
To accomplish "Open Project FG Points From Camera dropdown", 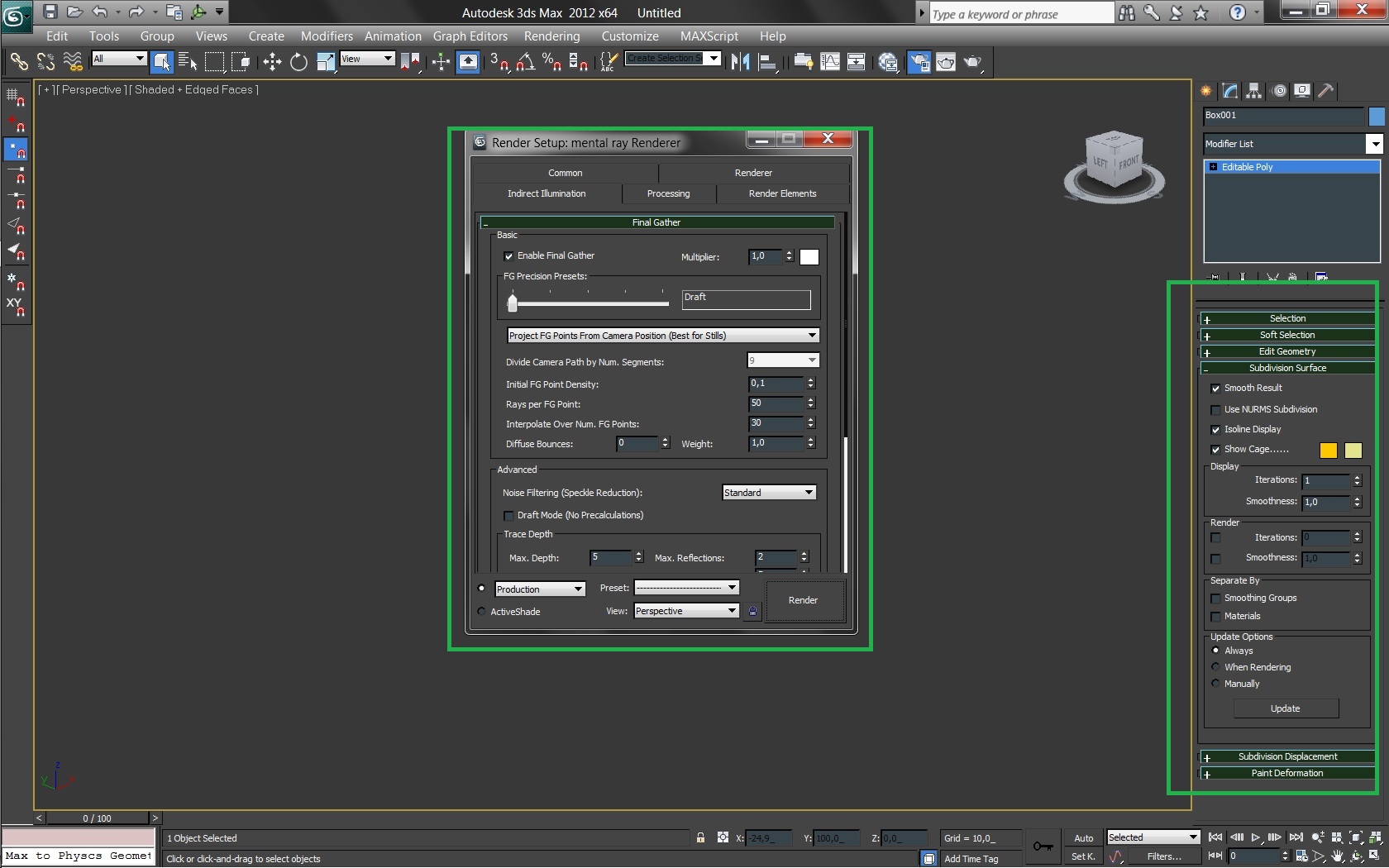I will click(x=663, y=336).
